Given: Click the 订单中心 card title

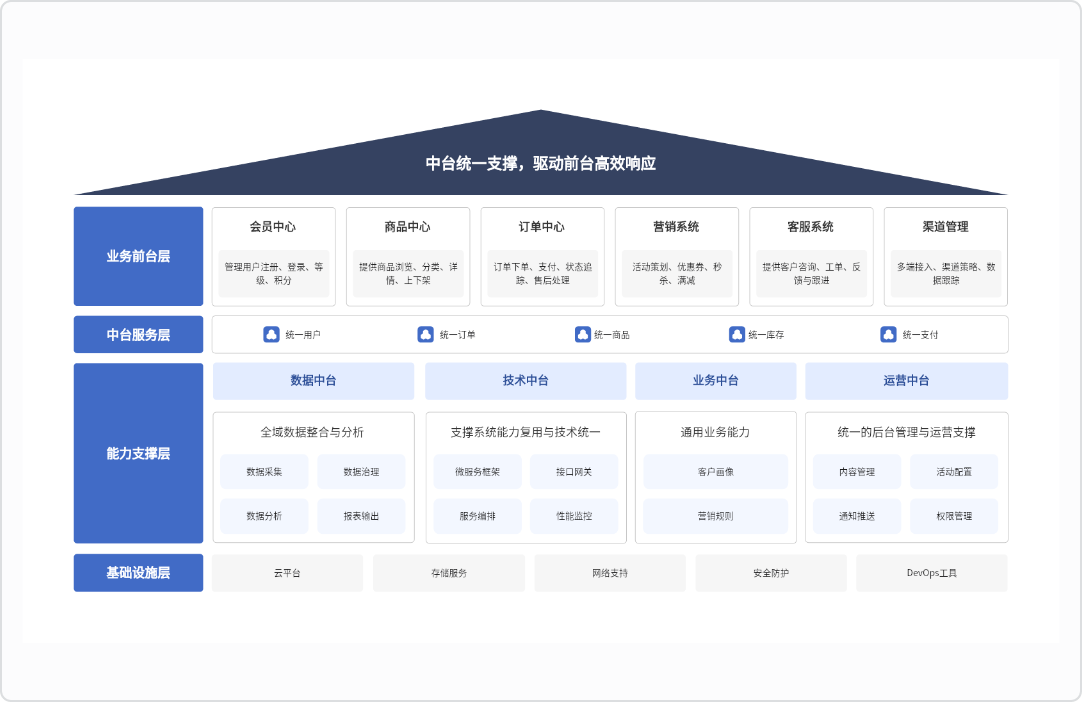Looking at the screenshot, I should pyautogui.click(x=542, y=227).
